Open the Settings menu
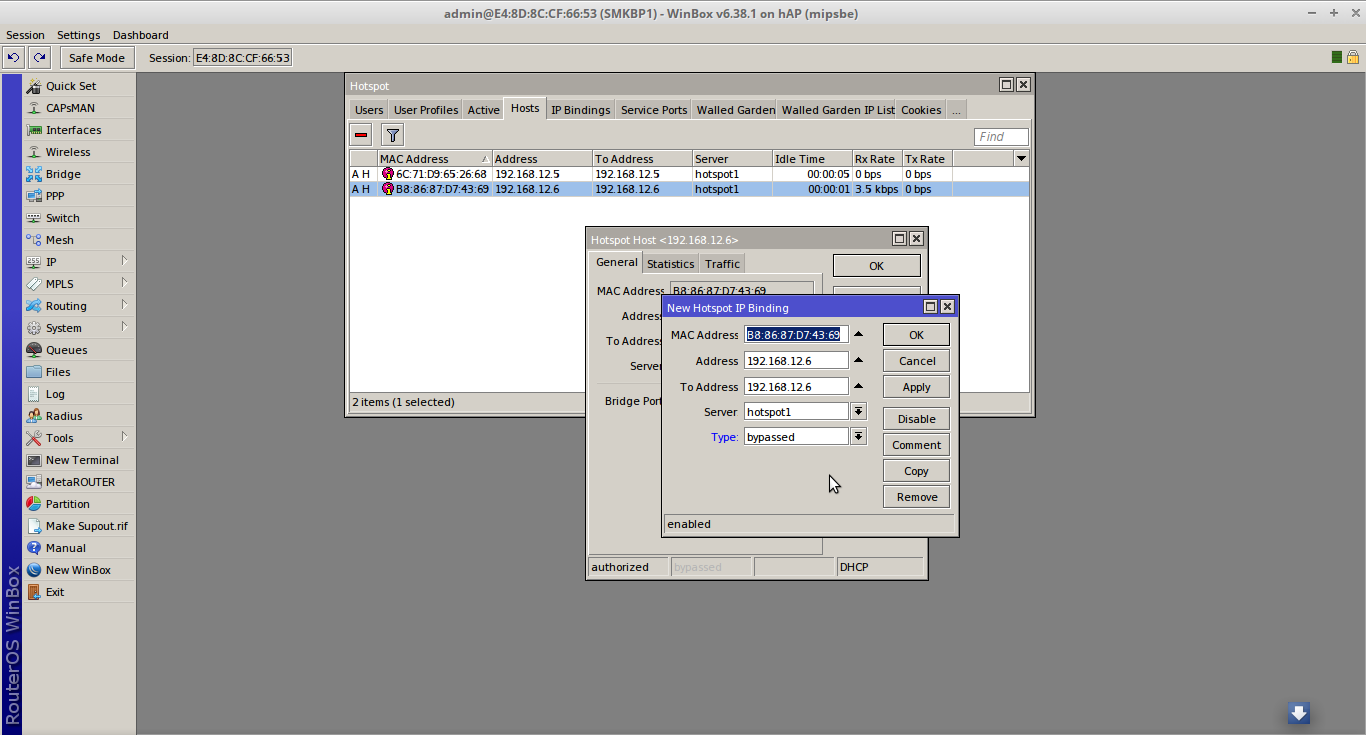The height and width of the screenshot is (735, 1366). 78,35
